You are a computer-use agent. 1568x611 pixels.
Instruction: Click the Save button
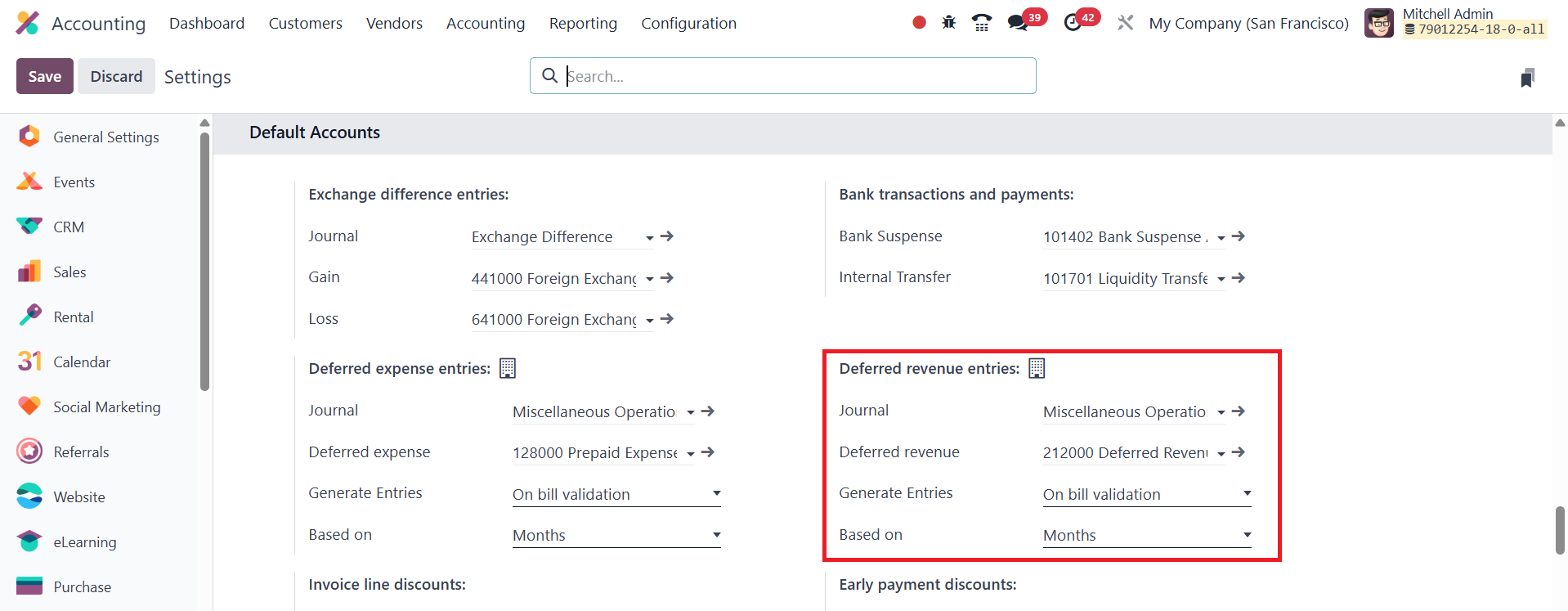[x=45, y=76]
